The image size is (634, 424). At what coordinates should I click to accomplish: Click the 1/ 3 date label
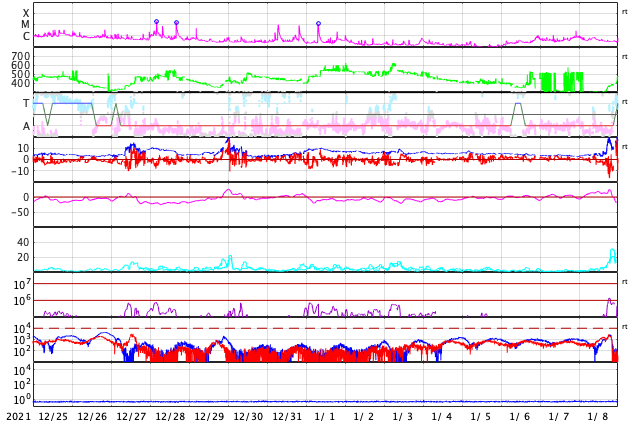(x=403, y=417)
